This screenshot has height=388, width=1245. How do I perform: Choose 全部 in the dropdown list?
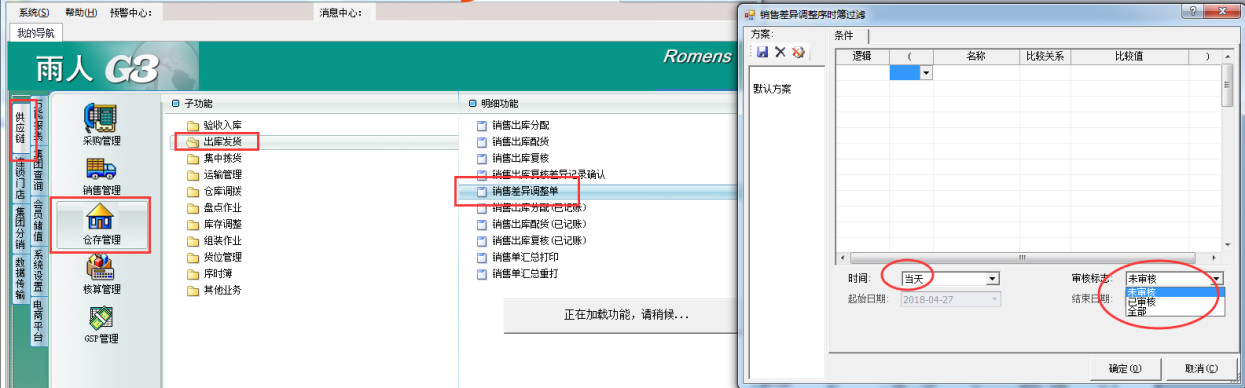pyautogui.click(x=1175, y=311)
